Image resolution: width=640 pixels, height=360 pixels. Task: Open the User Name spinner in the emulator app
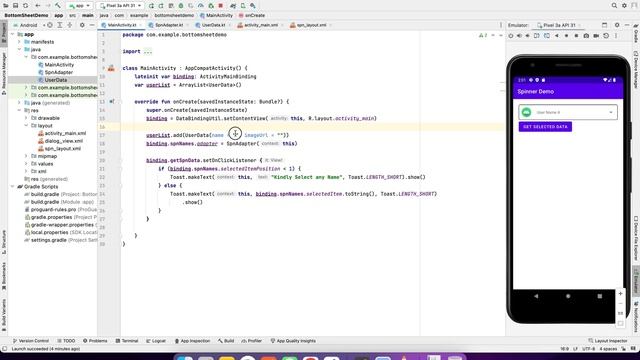tap(568, 112)
